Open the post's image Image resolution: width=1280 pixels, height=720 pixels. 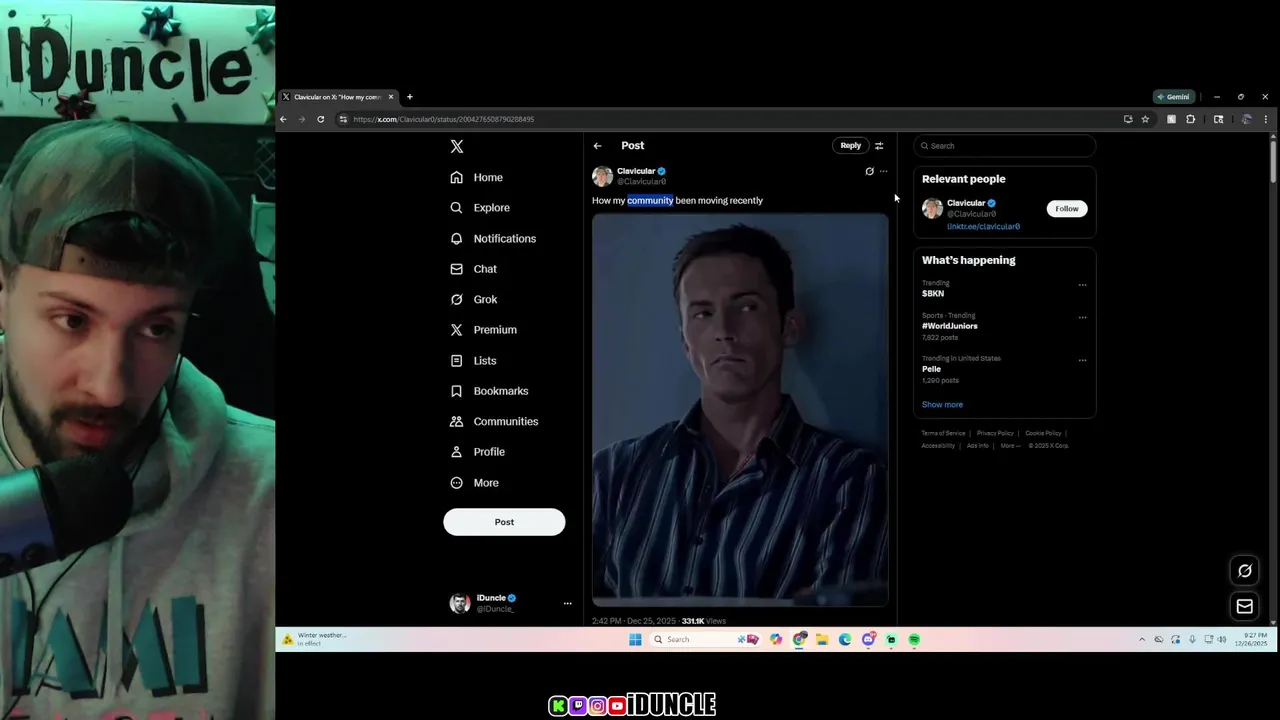[x=740, y=410]
